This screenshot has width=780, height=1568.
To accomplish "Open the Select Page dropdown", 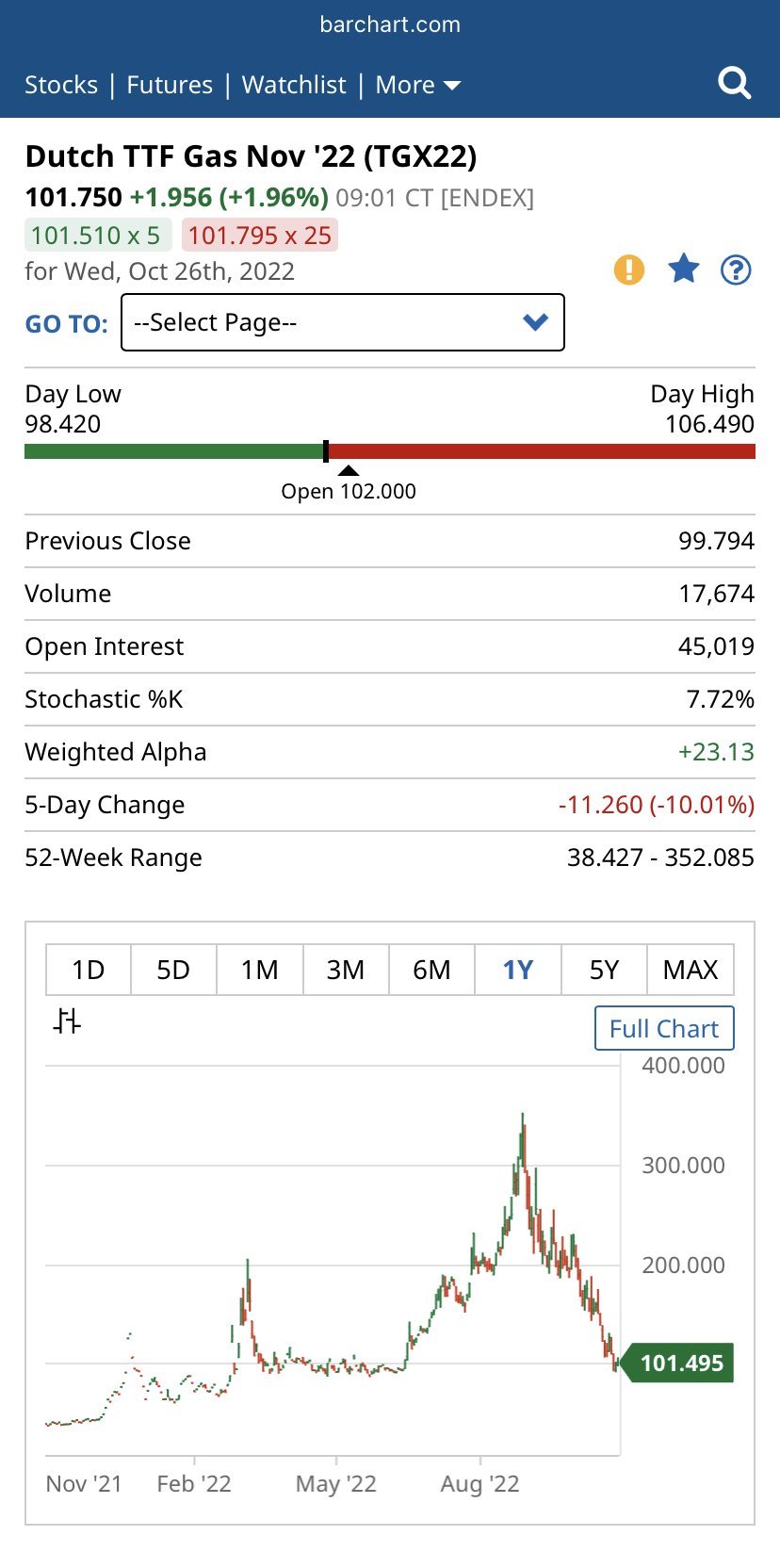I will point(343,322).
